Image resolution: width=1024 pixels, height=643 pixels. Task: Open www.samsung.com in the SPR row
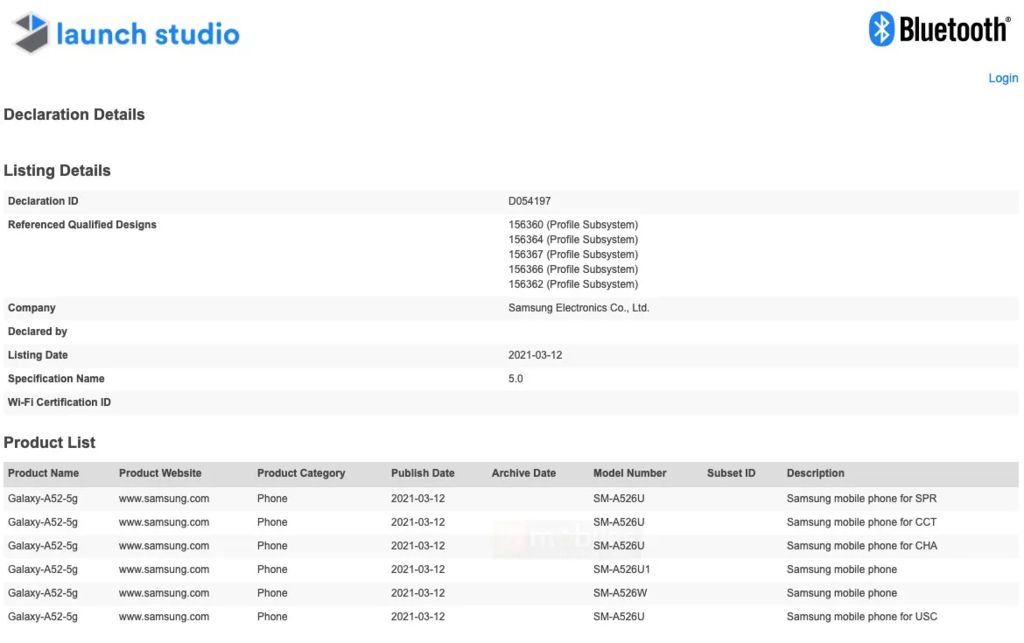pos(164,499)
